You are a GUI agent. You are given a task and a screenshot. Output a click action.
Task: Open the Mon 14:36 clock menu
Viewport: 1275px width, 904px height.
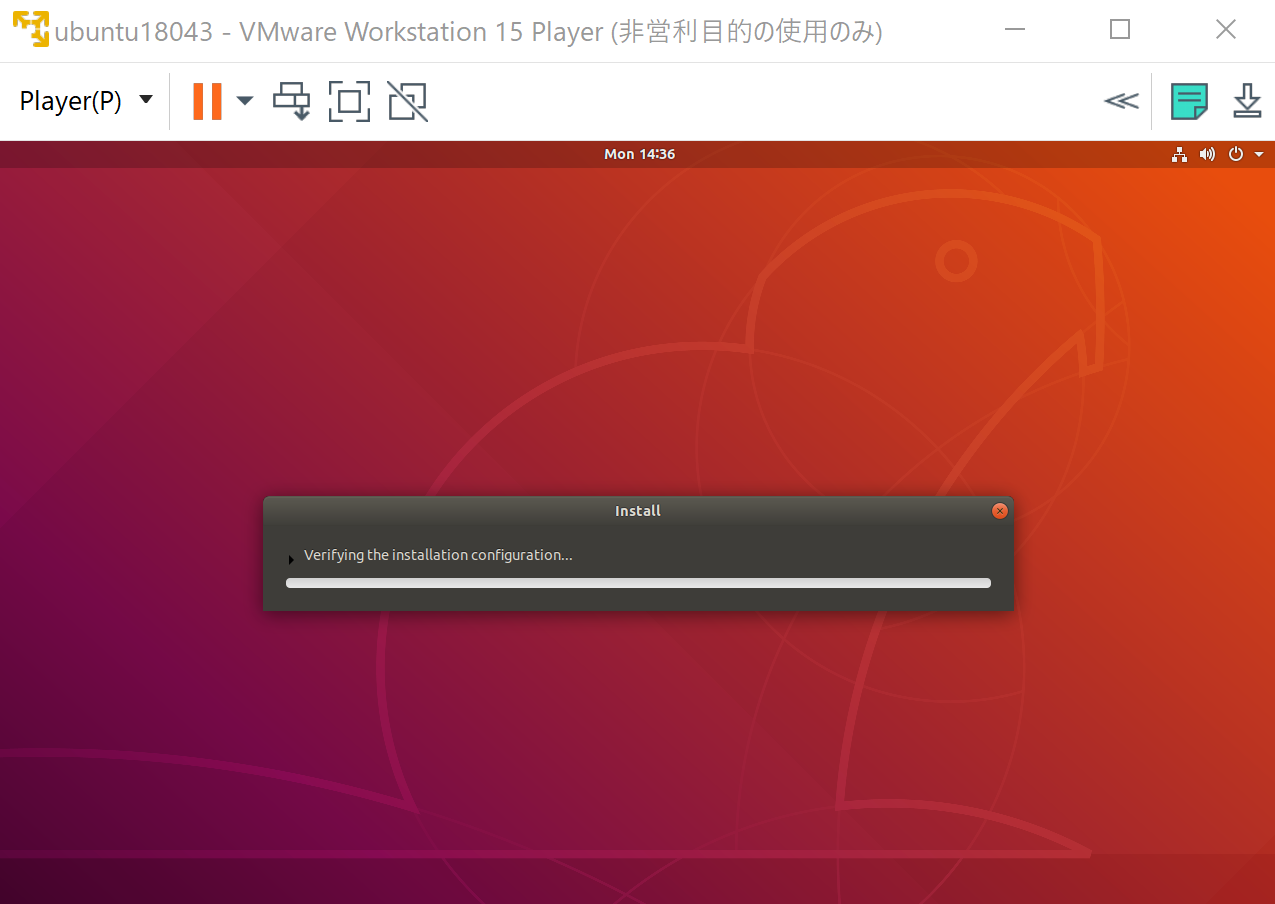639,154
